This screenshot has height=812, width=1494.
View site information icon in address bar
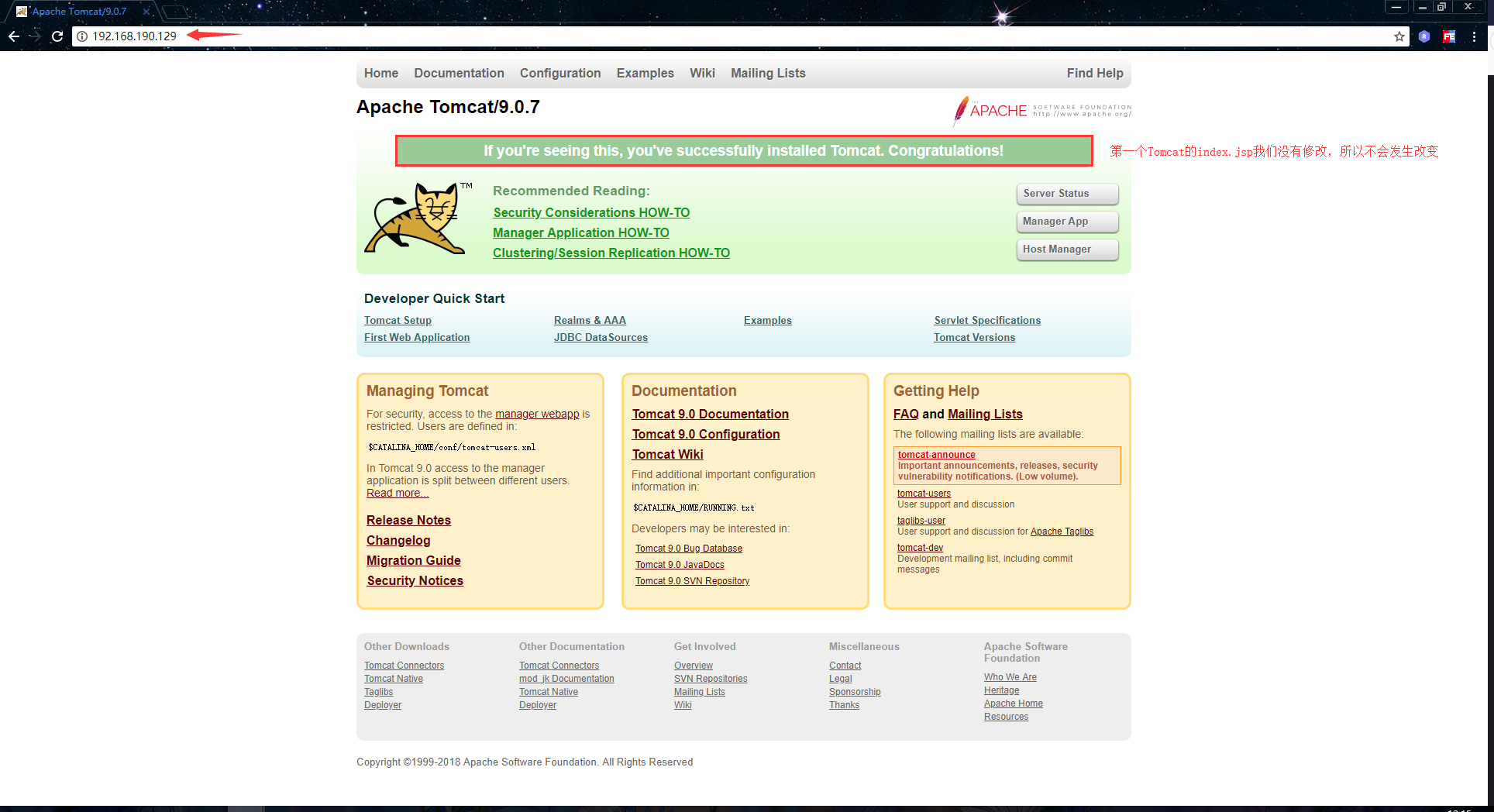click(x=82, y=36)
